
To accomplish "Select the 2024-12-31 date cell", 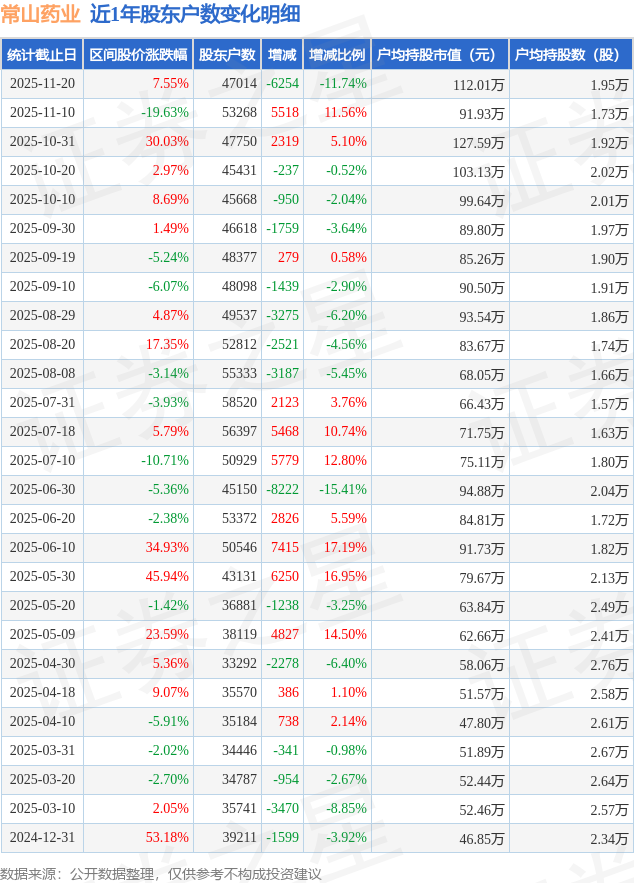I will click(x=42, y=838).
